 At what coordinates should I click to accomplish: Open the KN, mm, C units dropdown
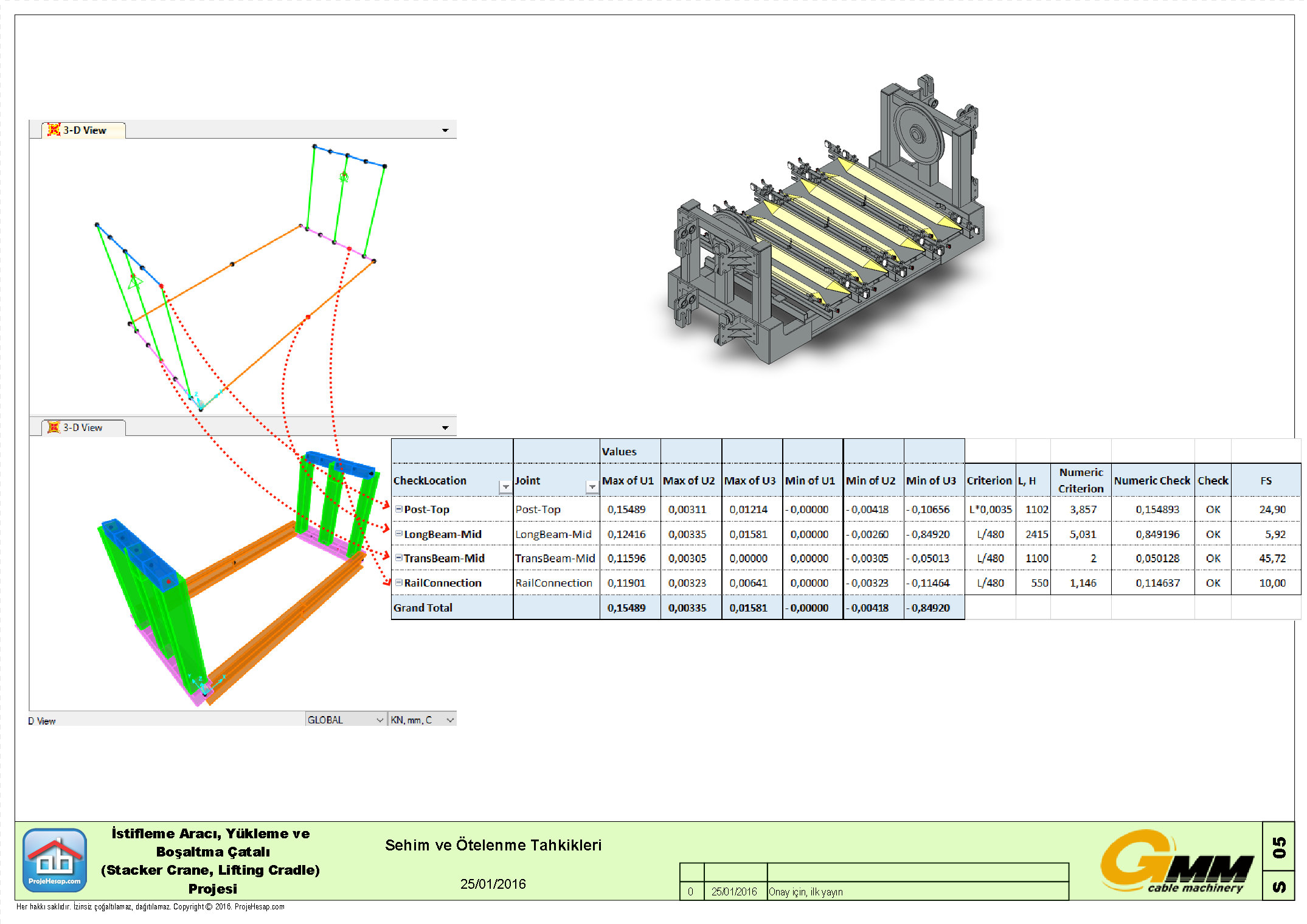coord(450,720)
